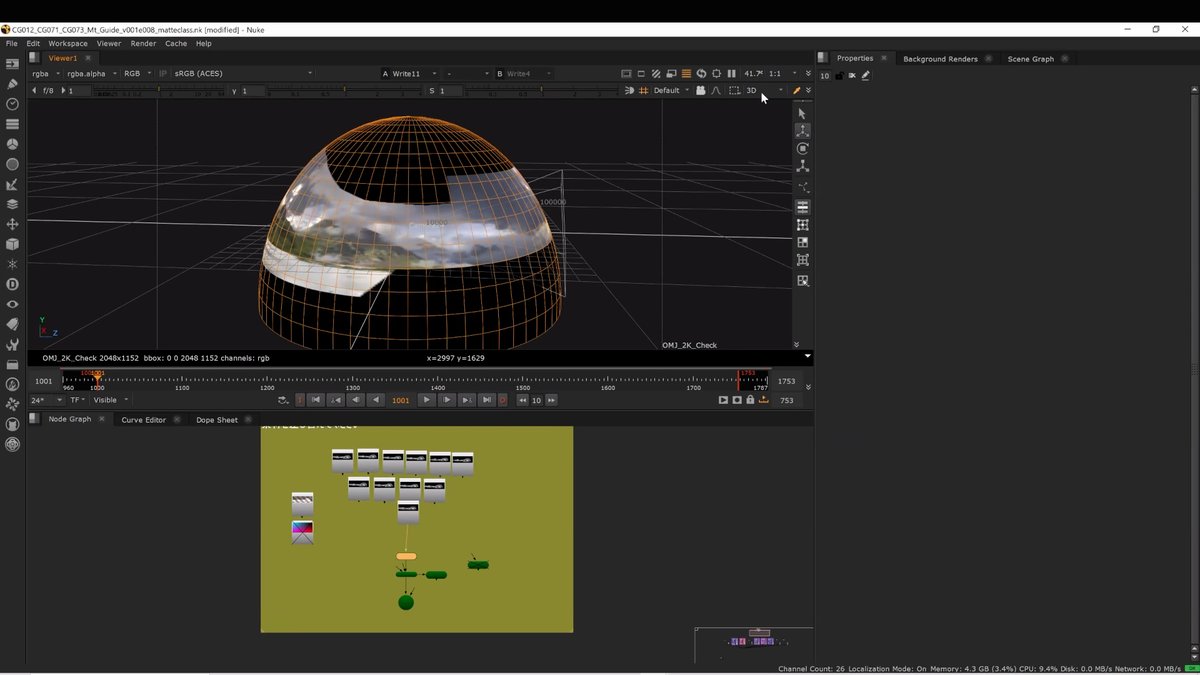Click the Image nodes icon in left toolbar

click(12, 64)
